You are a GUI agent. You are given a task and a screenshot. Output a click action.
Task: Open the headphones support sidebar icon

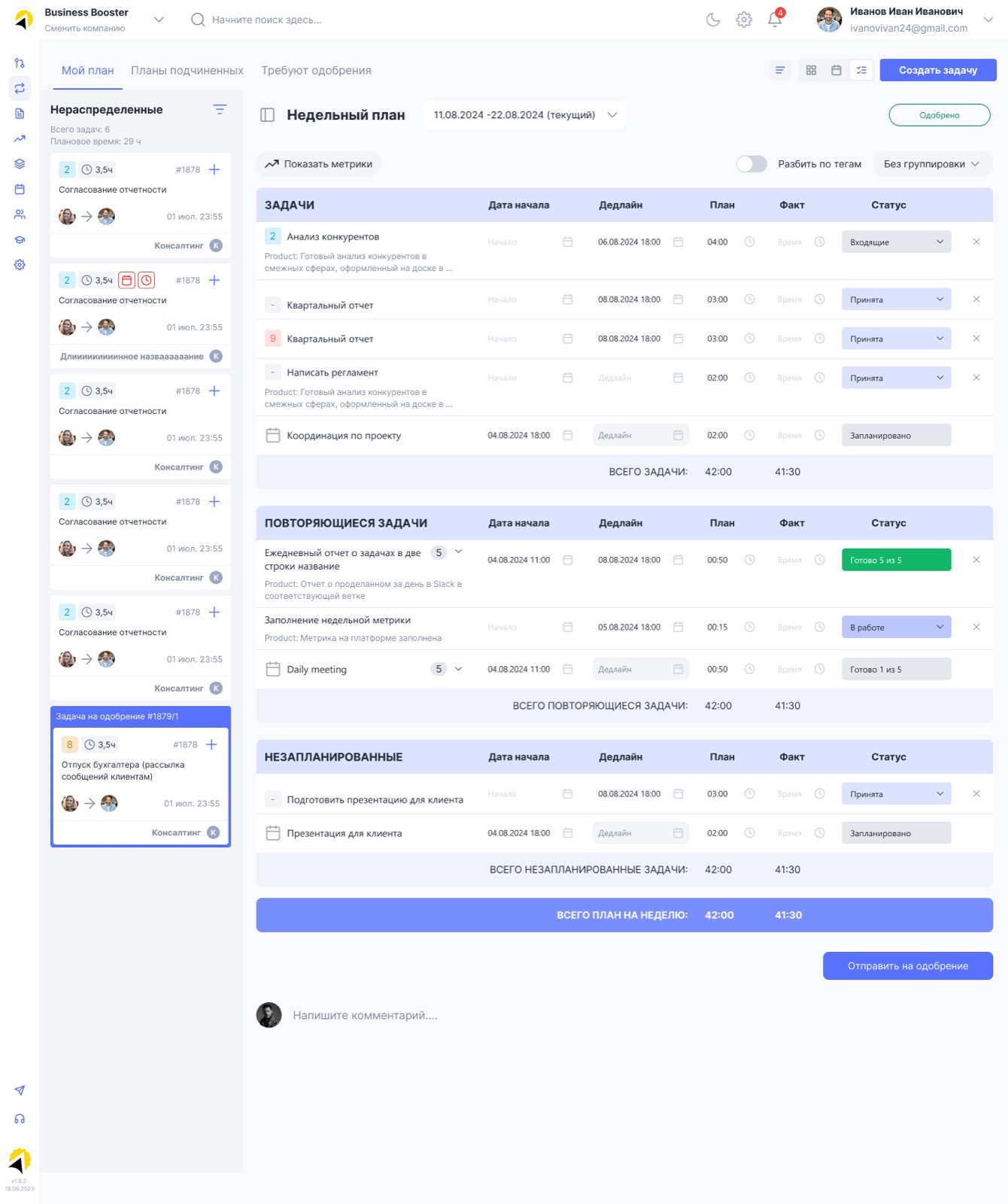click(20, 1119)
